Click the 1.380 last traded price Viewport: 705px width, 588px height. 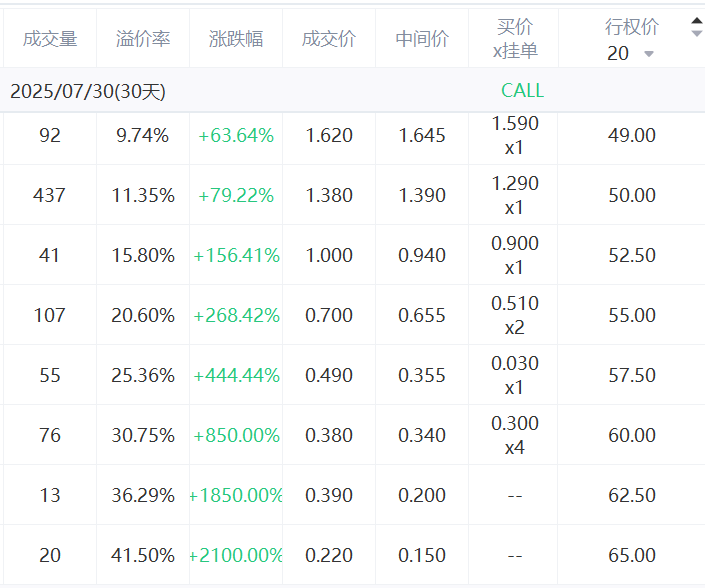point(328,196)
